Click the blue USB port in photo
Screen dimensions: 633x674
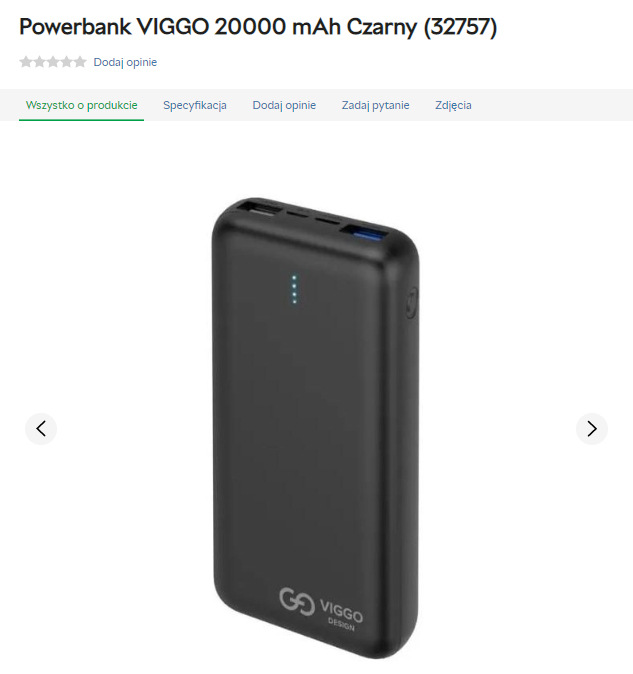coord(364,234)
